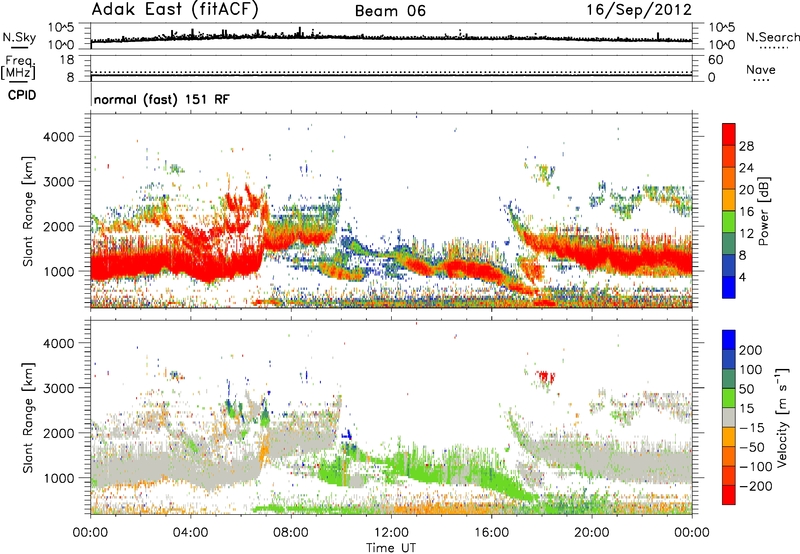Click '4000' on power panel range axis
Image resolution: width=800 pixels, height=554 pixels.
[59, 137]
